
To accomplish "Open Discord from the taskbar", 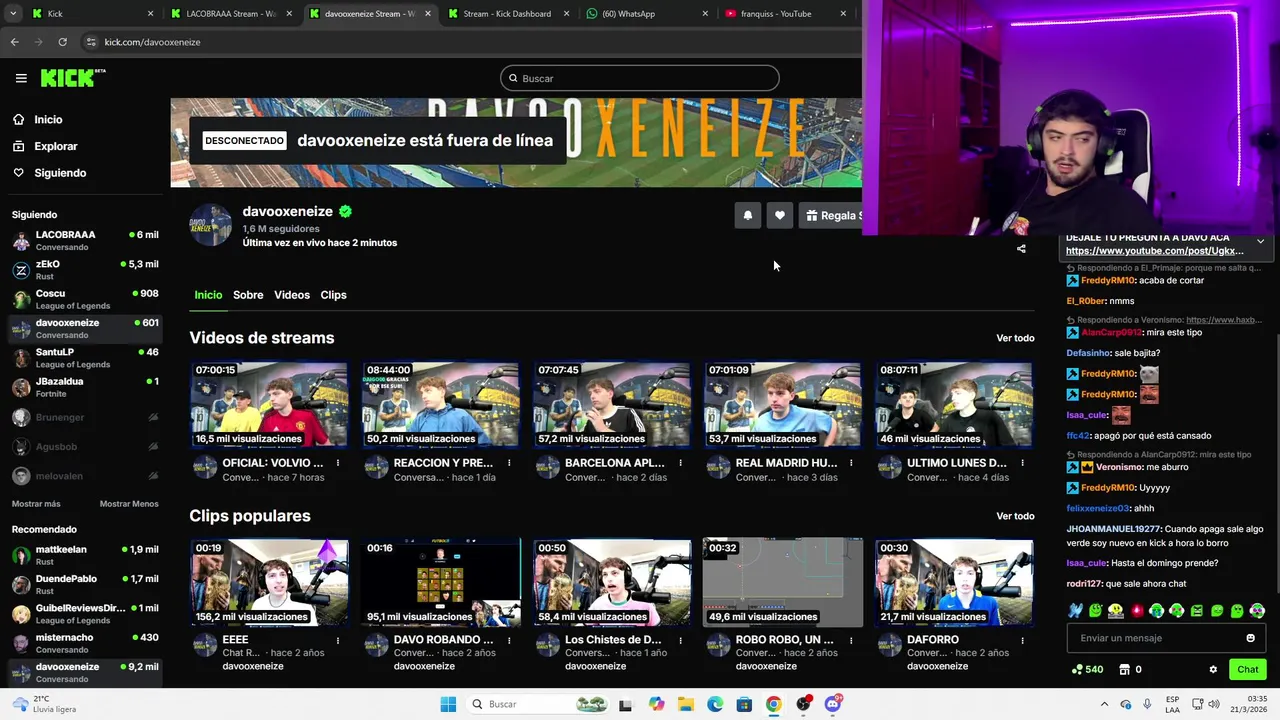I will [x=833, y=704].
